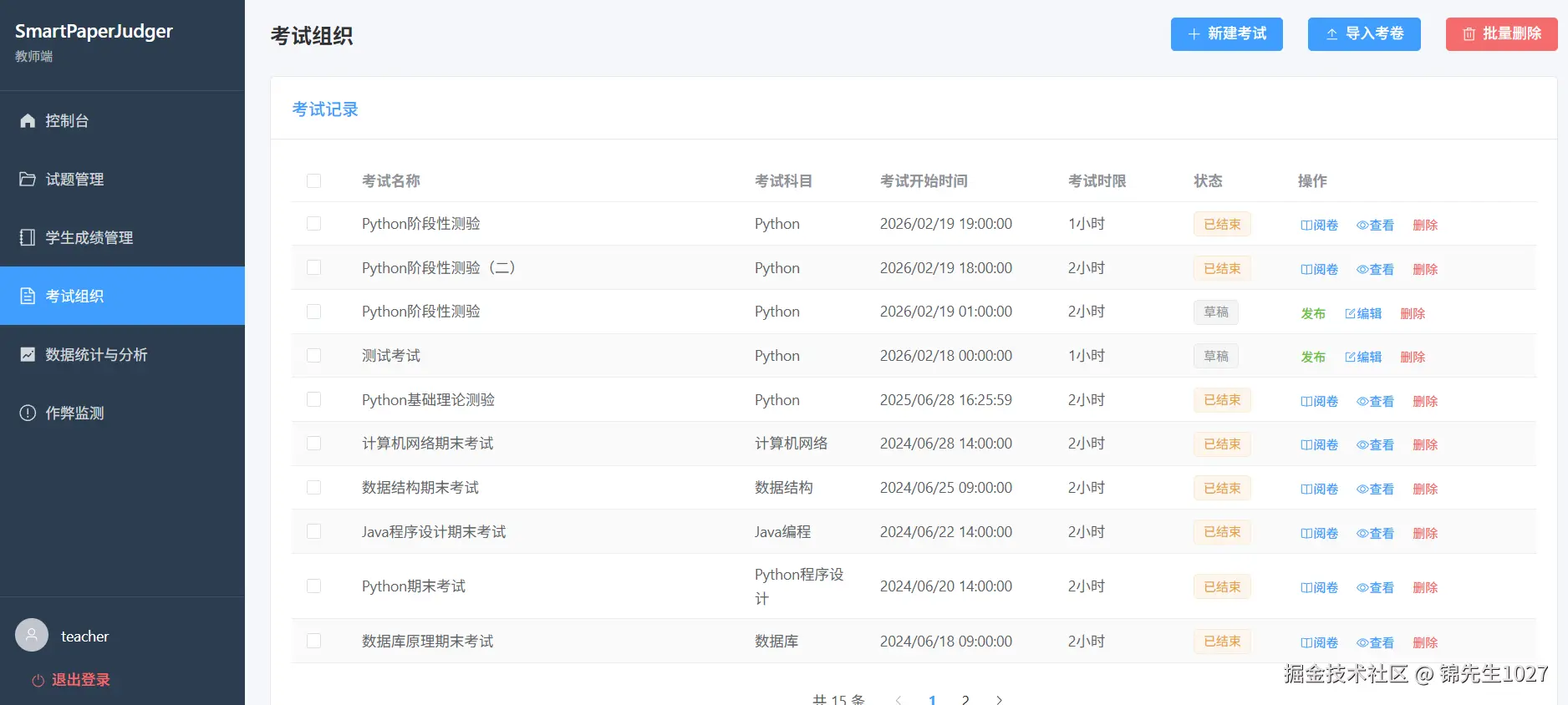
Task: Select the 考试记录 tab
Action: 325,109
